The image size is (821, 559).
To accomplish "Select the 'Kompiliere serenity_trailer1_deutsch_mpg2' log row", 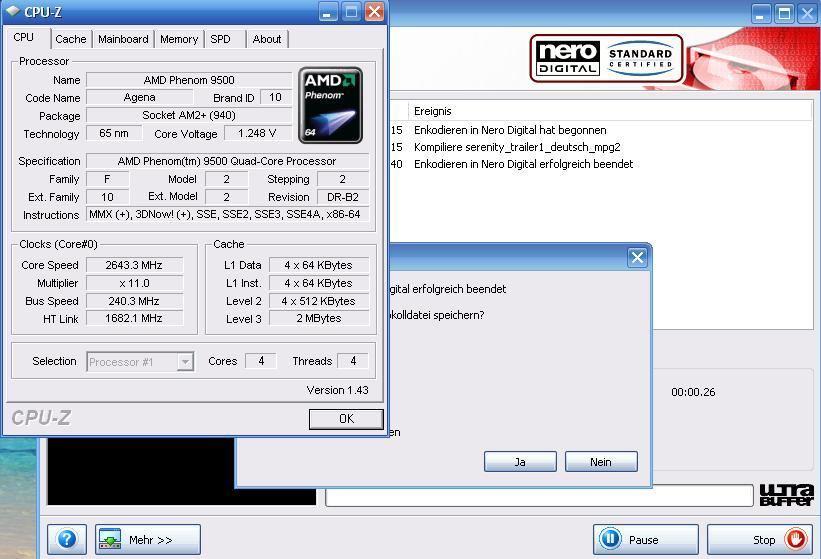I will (517, 147).
